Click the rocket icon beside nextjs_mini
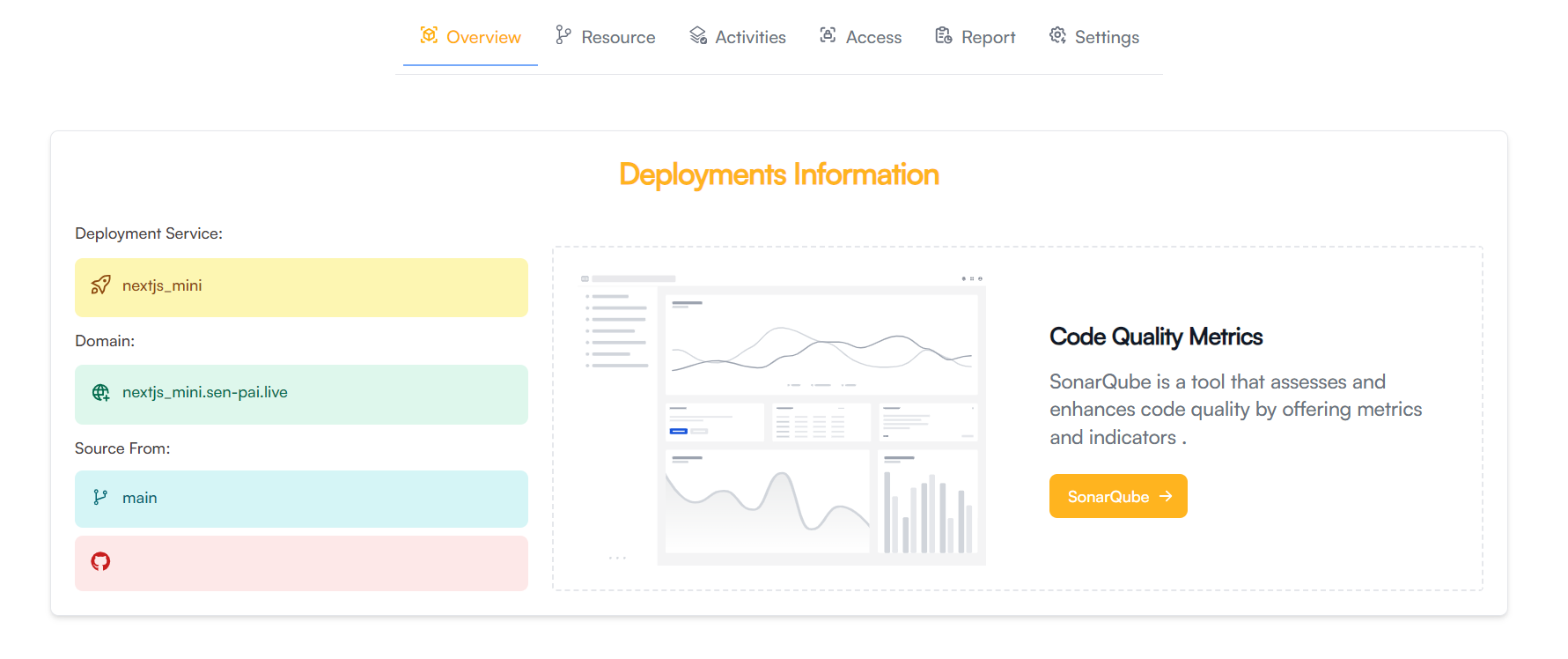The image size is (1568, 659). coord(101,285)
